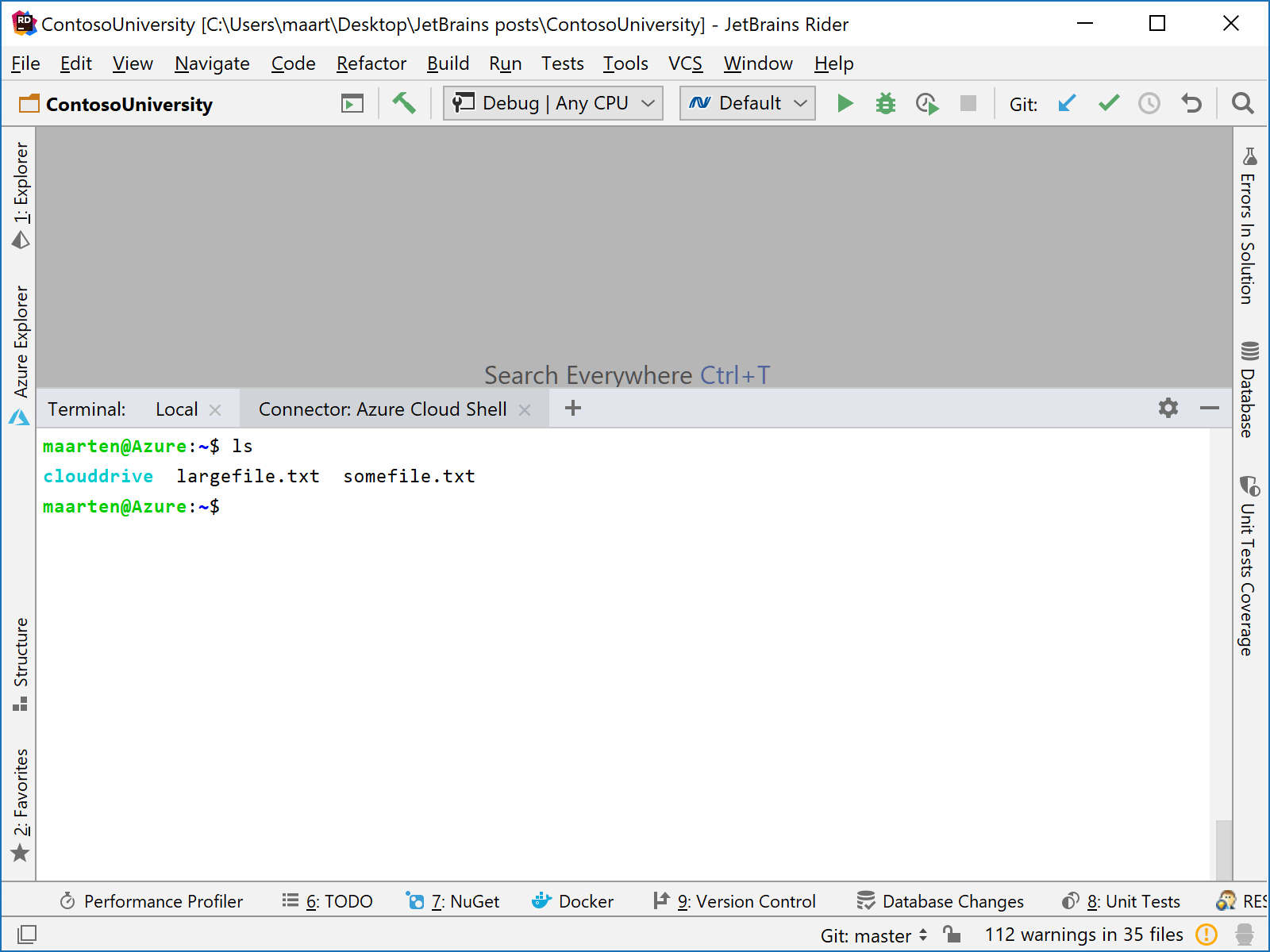Select Connector: Azure Cloud Shell tab
1270x952 pixels.
coord(383,409)
